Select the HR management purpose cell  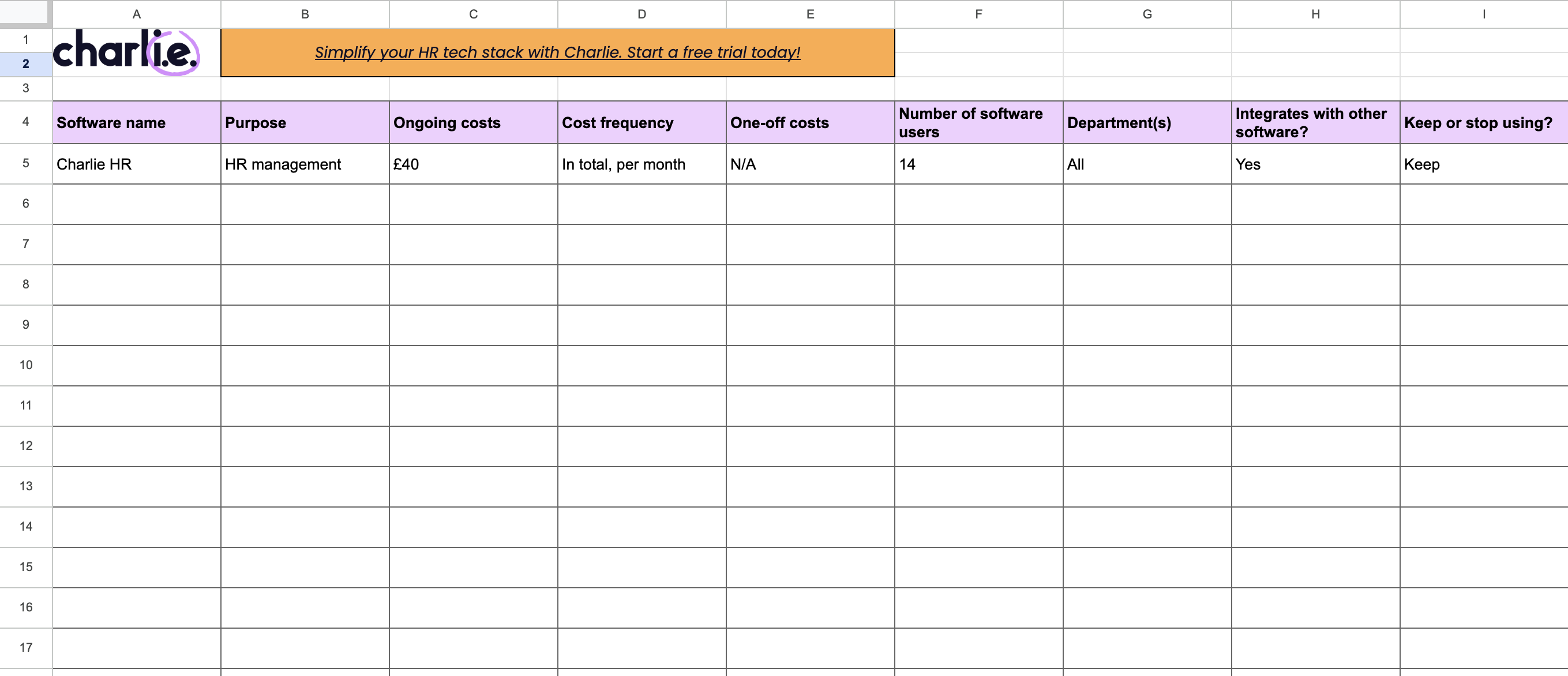305,164
